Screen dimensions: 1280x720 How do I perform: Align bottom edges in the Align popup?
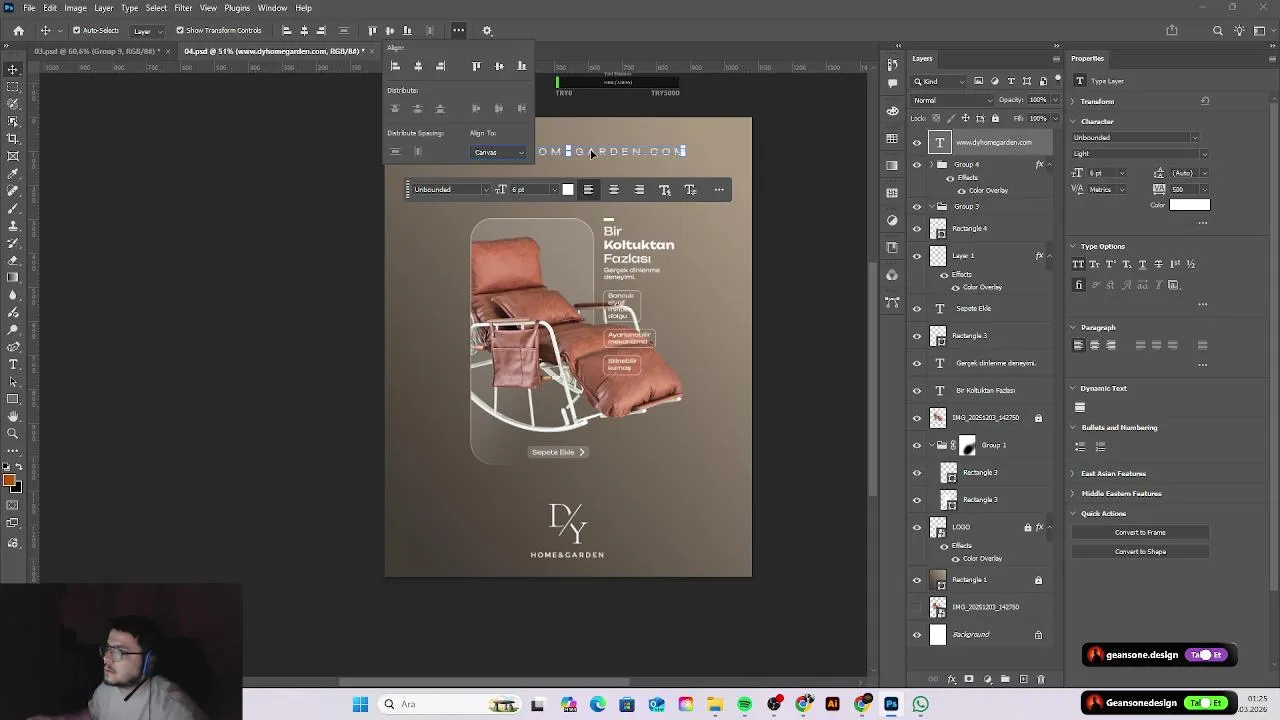[522, 66]
